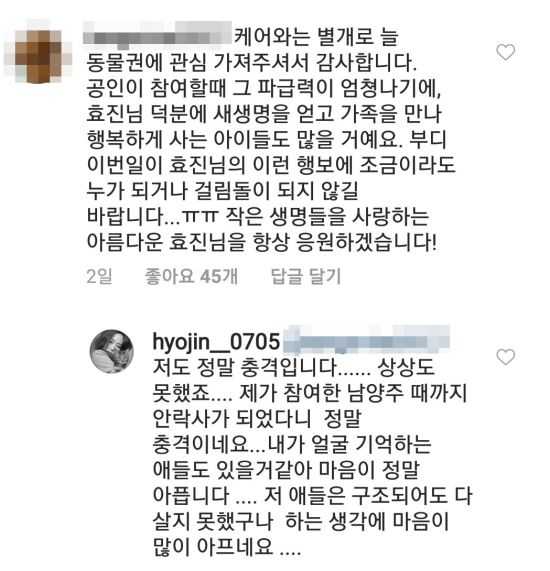Click the 2일 timestamp
This screenshot has width=550, height=571.
point(99,276)
